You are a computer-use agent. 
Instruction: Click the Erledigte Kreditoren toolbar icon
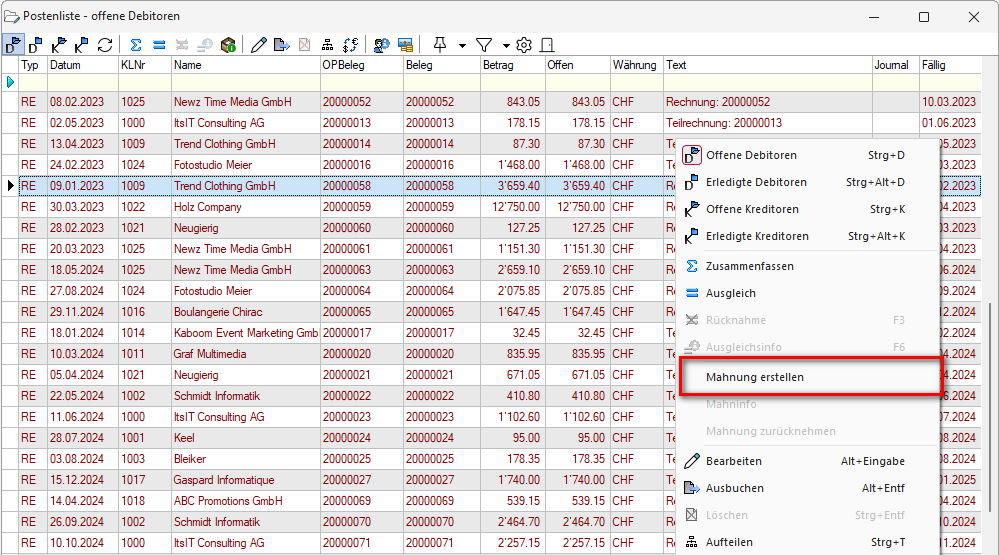82,45
